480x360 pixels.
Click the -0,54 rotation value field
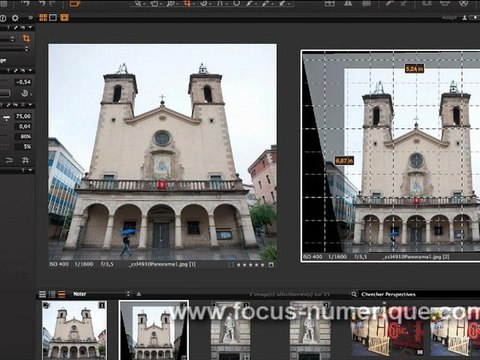tap(23, 82)
